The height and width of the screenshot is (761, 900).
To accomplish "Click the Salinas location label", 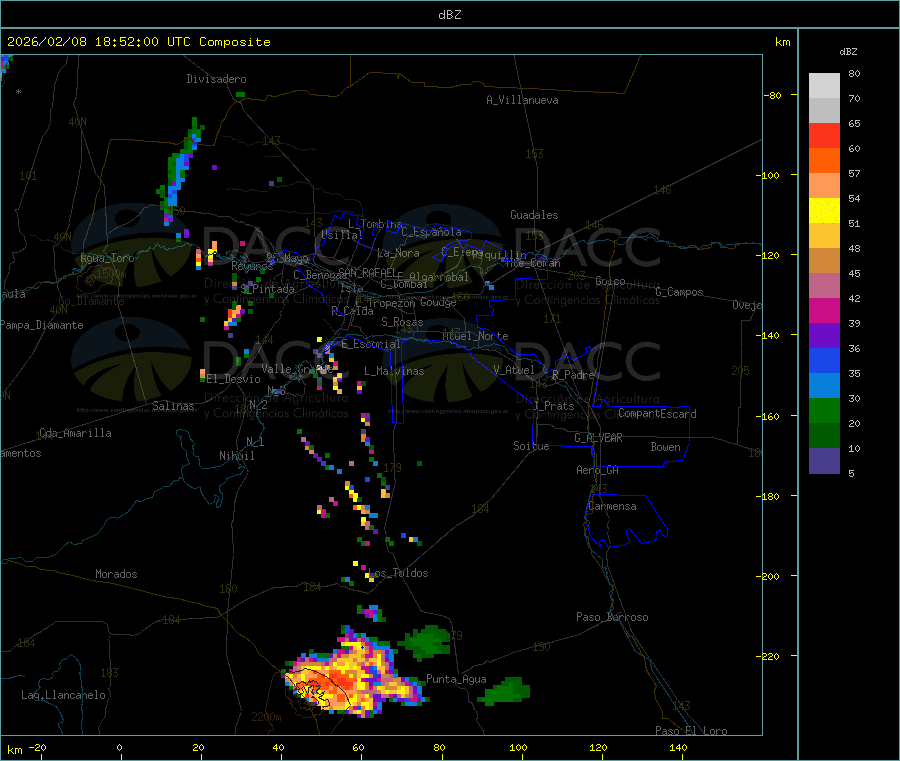I will pos(173,406).
